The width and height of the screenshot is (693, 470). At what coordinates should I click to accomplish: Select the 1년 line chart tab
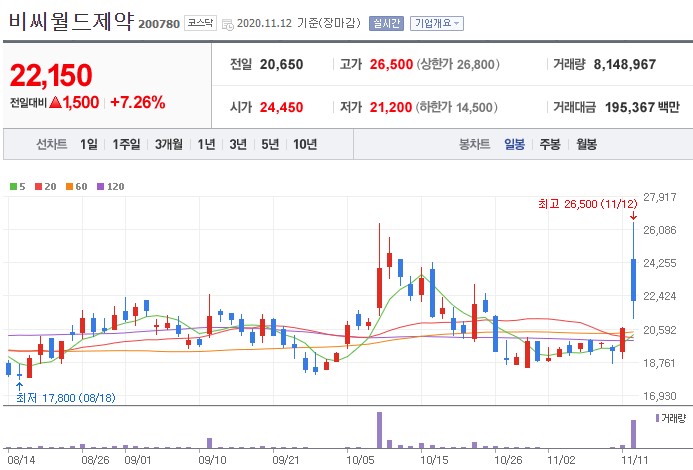click(x=206, y=144)
